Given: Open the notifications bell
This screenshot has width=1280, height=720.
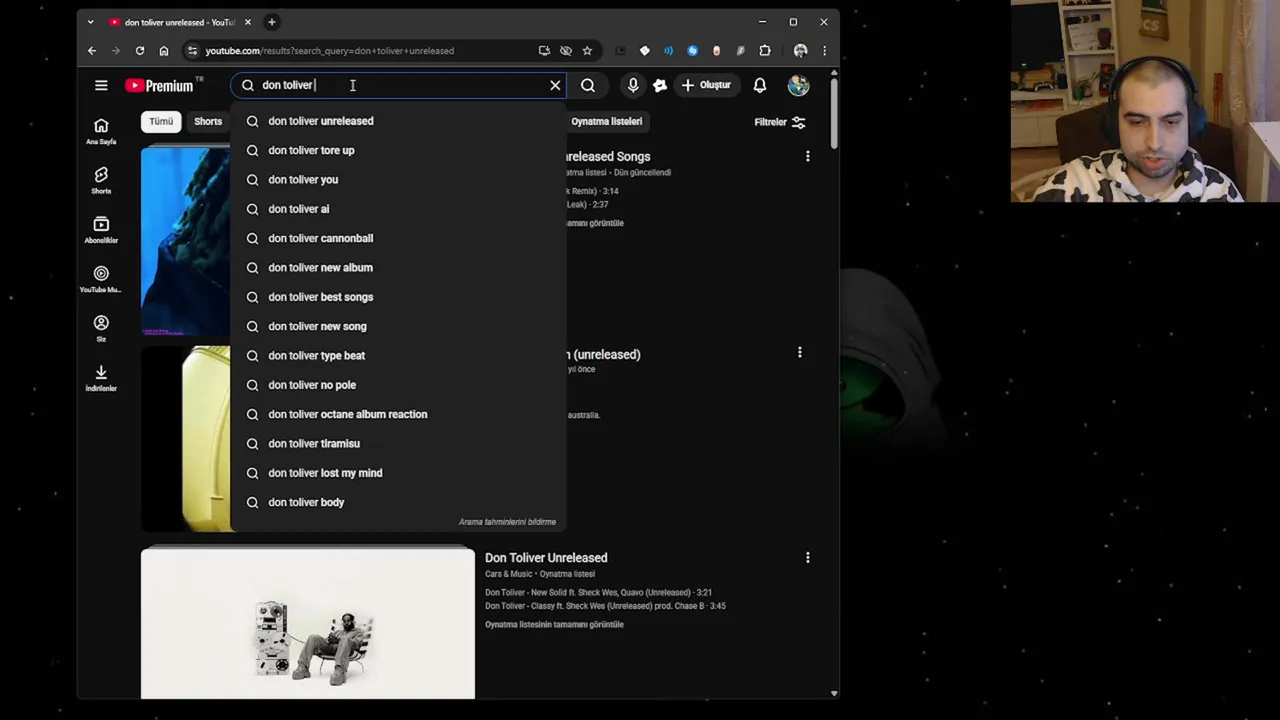Looking at the screenshot, I should point(760,85).
